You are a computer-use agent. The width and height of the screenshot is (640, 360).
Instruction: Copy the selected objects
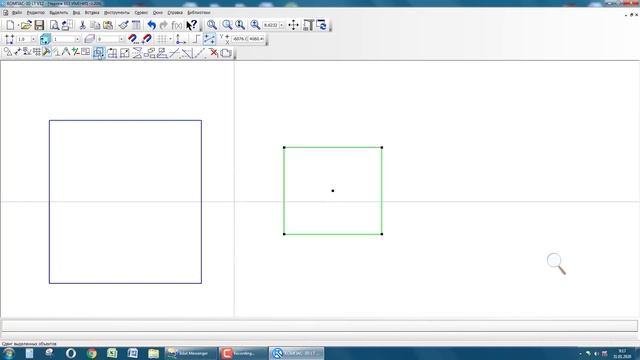point(95,25)
